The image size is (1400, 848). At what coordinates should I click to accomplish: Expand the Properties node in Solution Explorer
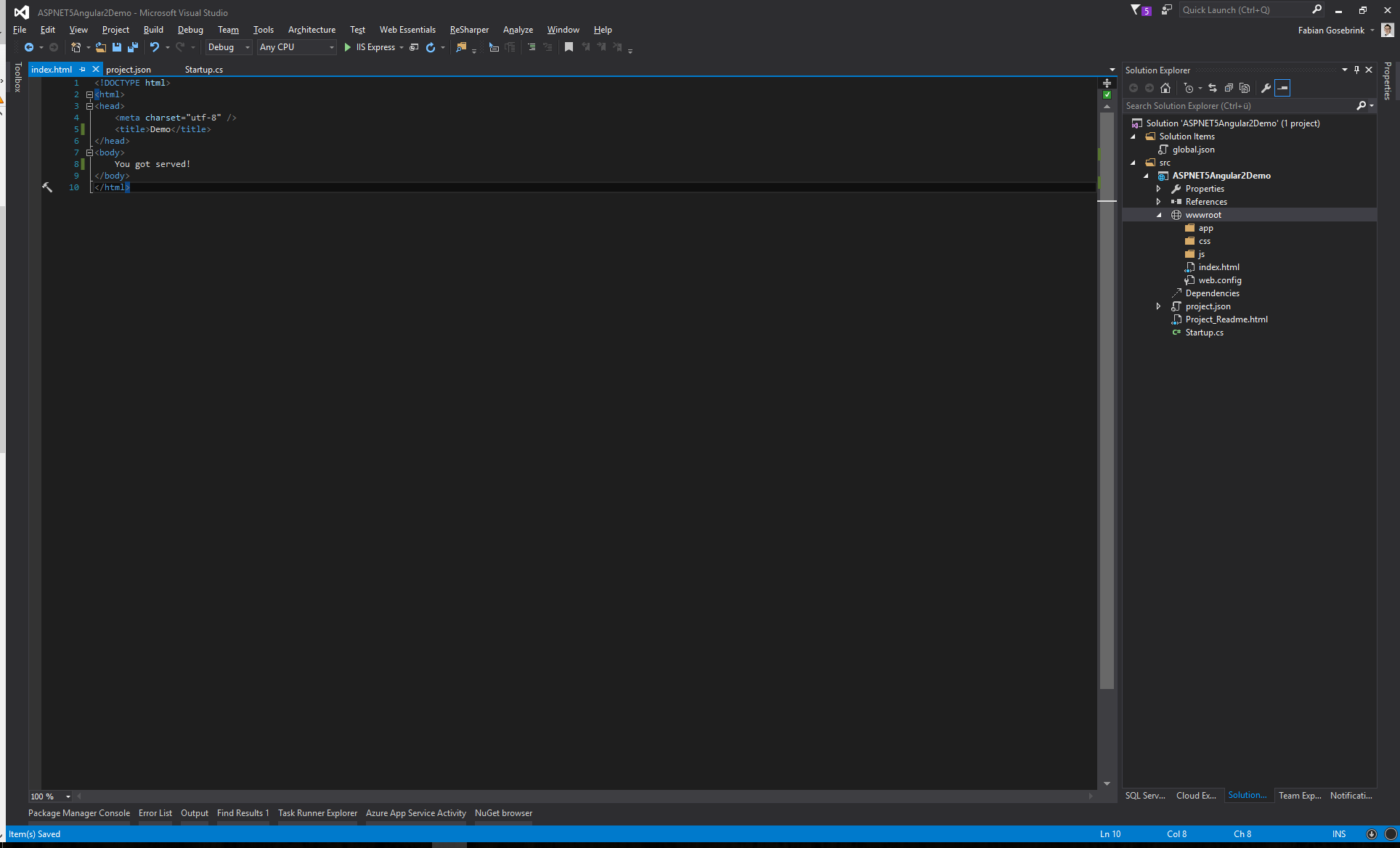click(x=1159, y=189)
